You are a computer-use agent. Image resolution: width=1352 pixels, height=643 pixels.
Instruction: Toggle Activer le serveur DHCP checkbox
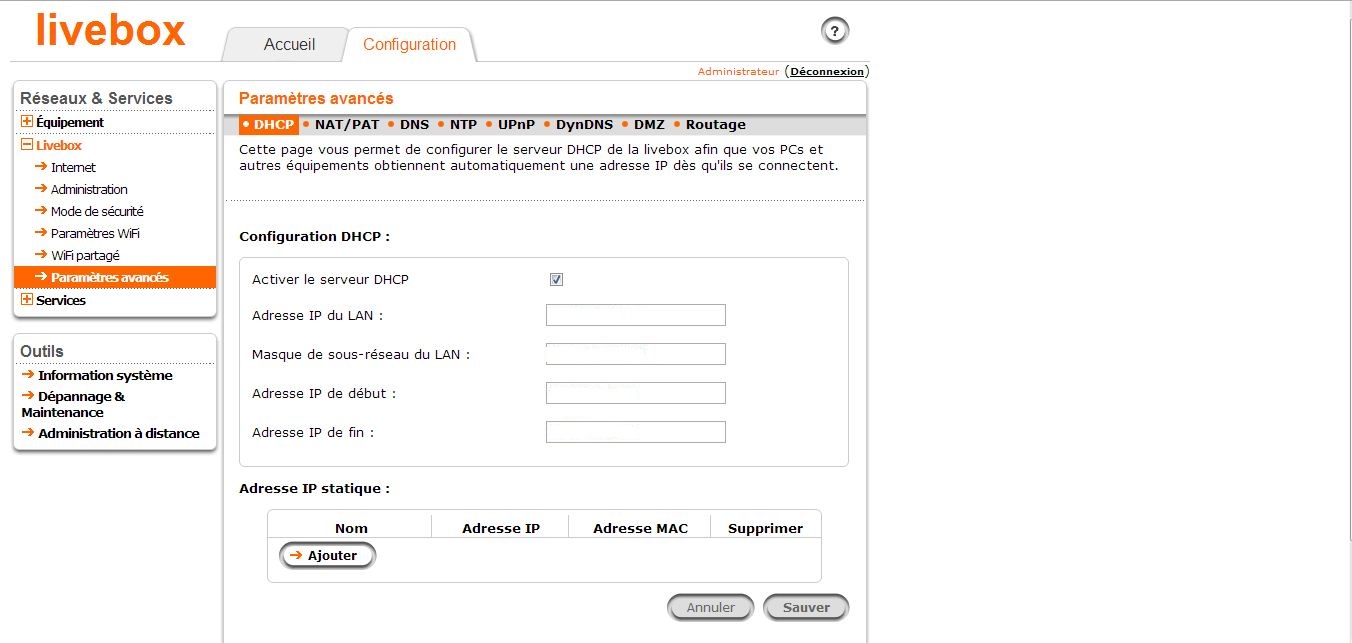click(557, 280)
